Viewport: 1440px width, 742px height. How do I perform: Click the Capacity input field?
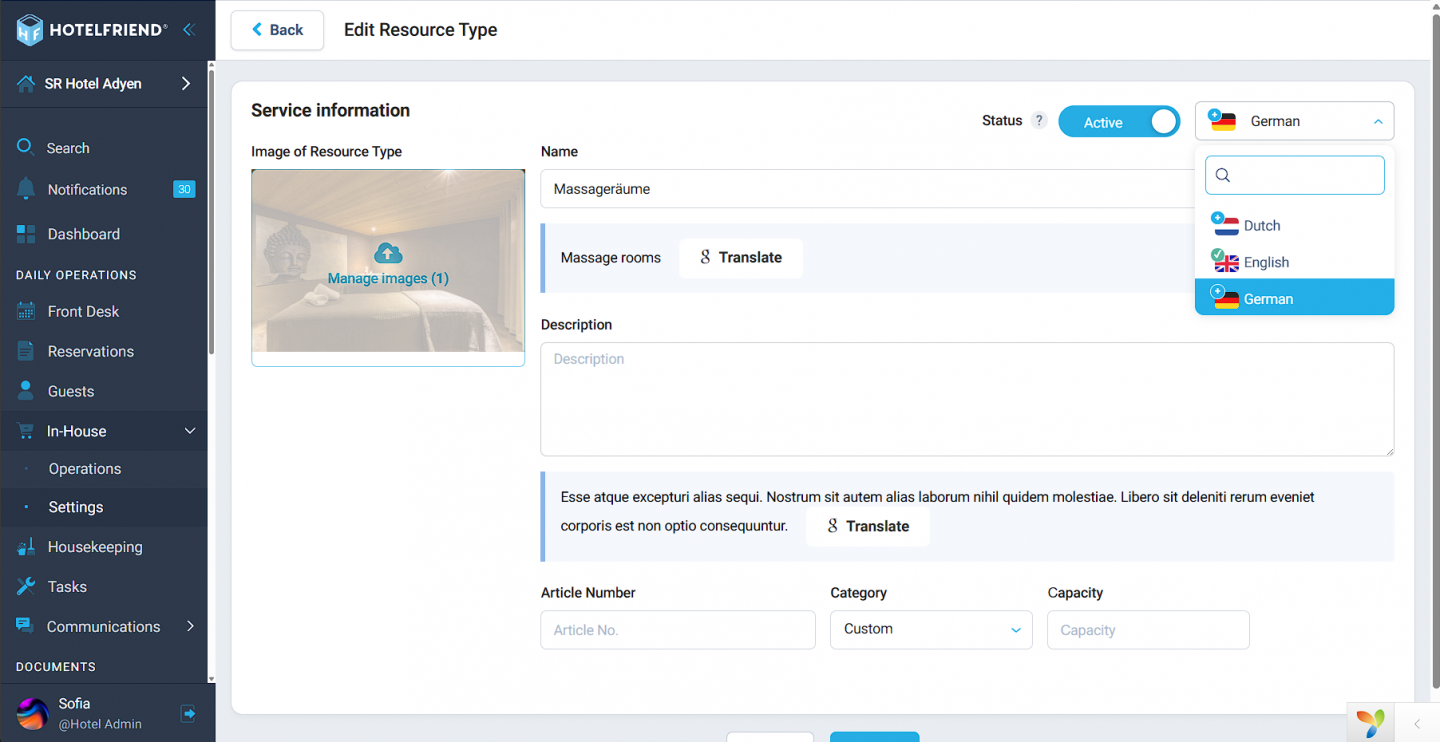click(1148, 630)
